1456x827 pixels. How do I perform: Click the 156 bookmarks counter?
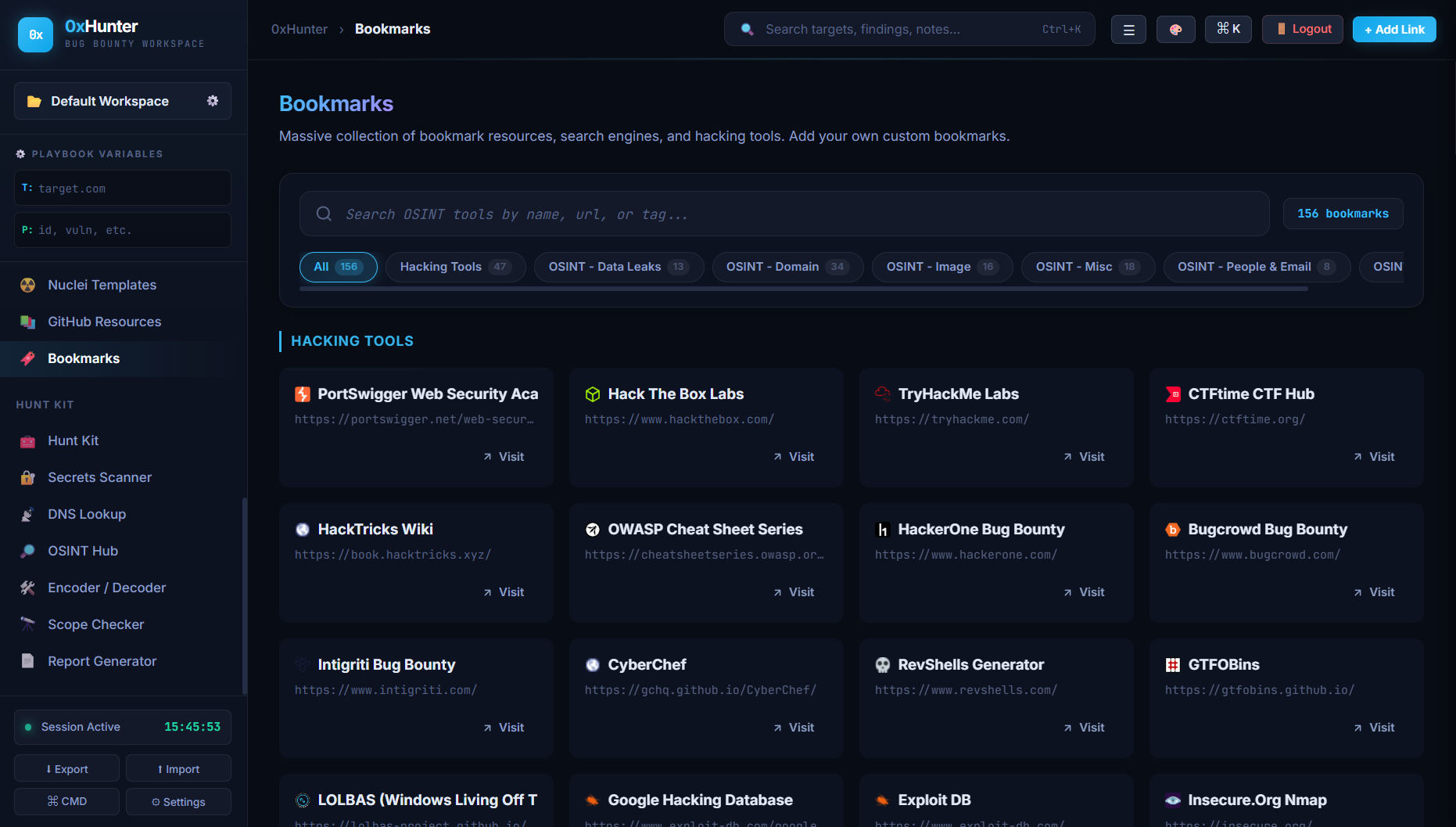1343,214
